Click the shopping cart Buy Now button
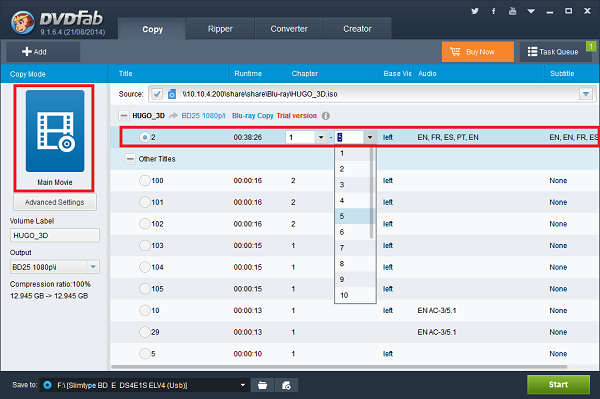Viewport: 600px width, 399px height. [478, 52]
